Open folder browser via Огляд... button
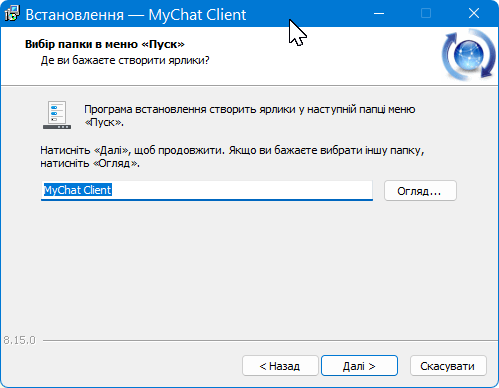This screenshot has width=499, height=388. point(420,191)
